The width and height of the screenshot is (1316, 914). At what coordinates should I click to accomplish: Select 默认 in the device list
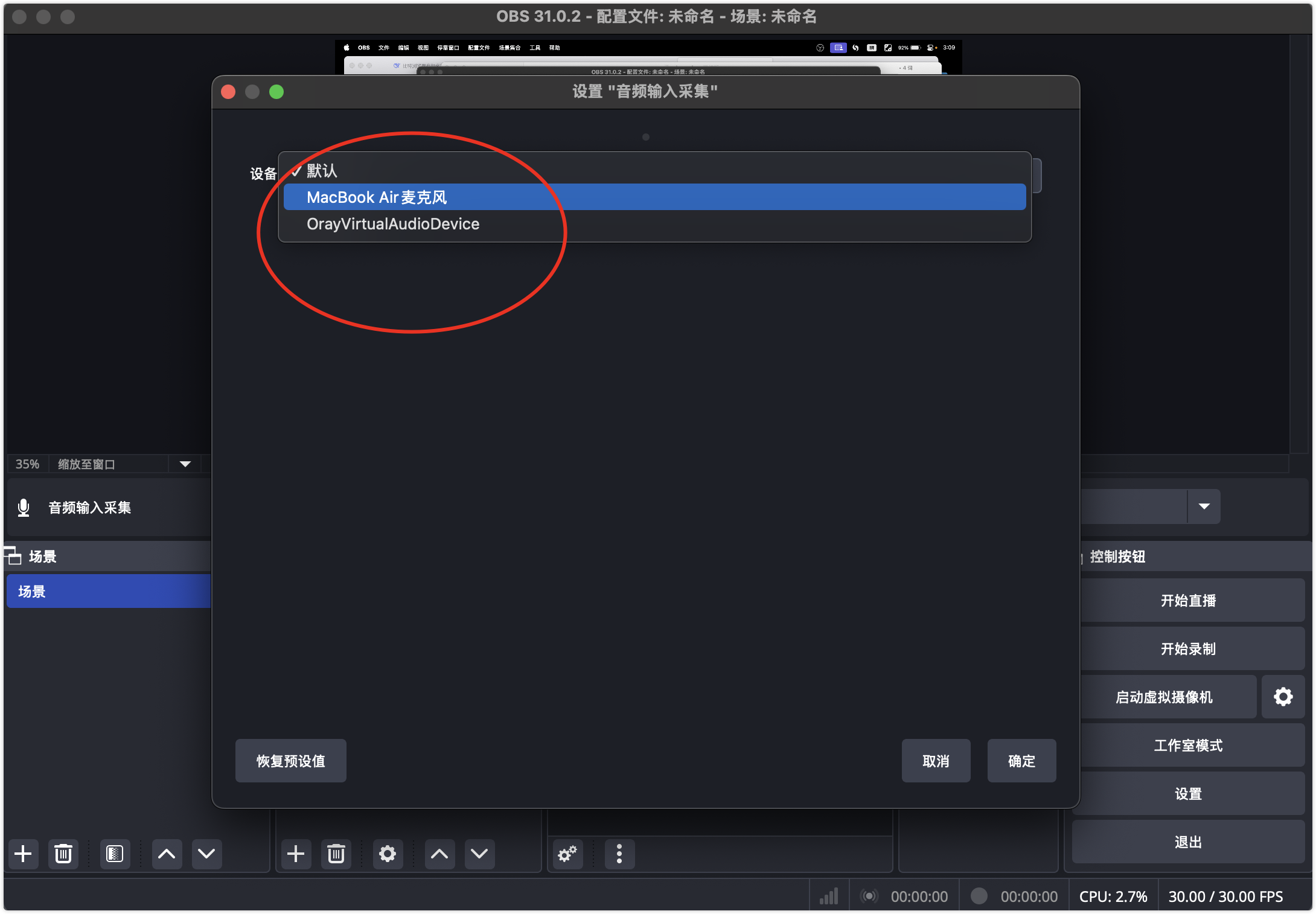point(654,171)
